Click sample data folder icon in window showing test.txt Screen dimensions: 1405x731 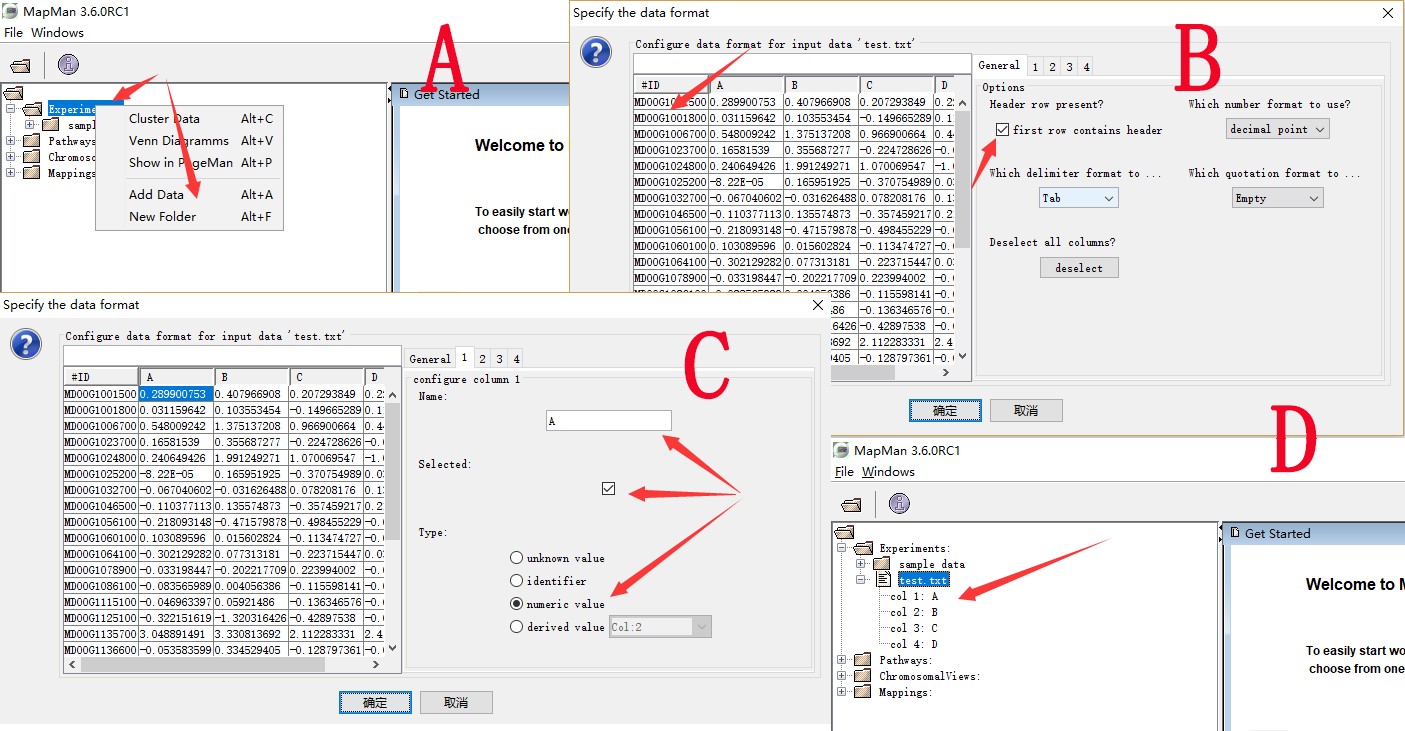(x=882, y=564)
